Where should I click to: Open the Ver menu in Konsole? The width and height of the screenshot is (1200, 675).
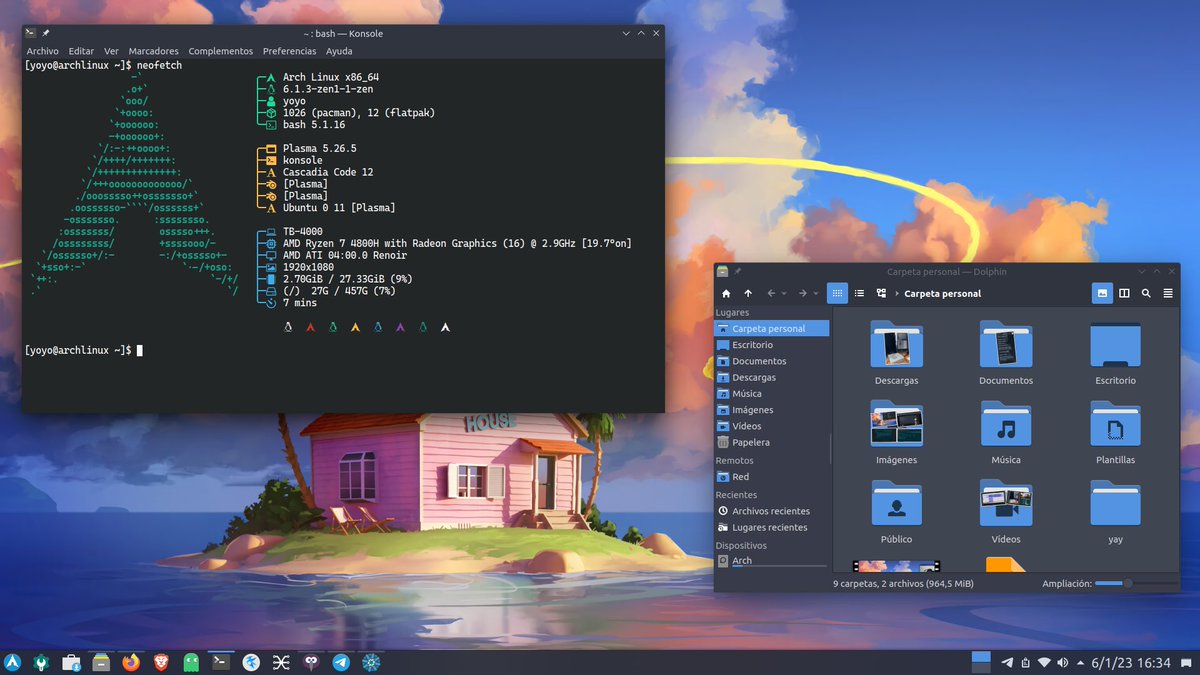(x=112, y=51)
